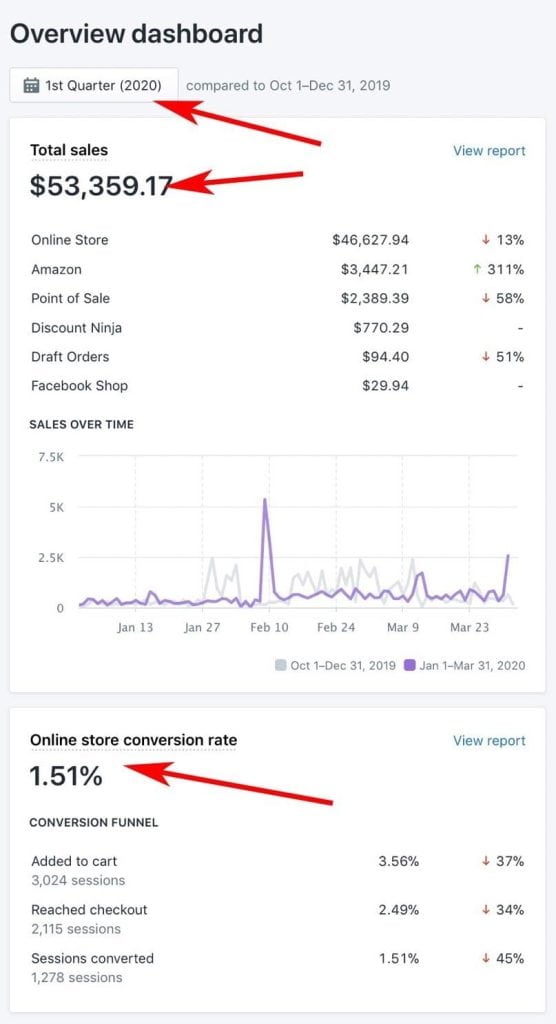The width and height of the screenshot is (556, 1024).
Task: Click the Mar 23 label on chart axis
Action: (469, 628)
